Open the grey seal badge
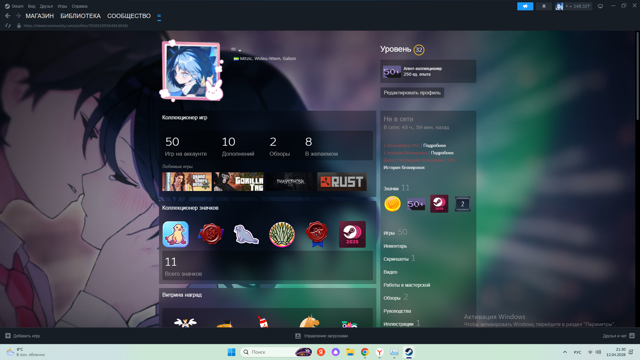Viewport: 640px width, 360px height. 246,234
